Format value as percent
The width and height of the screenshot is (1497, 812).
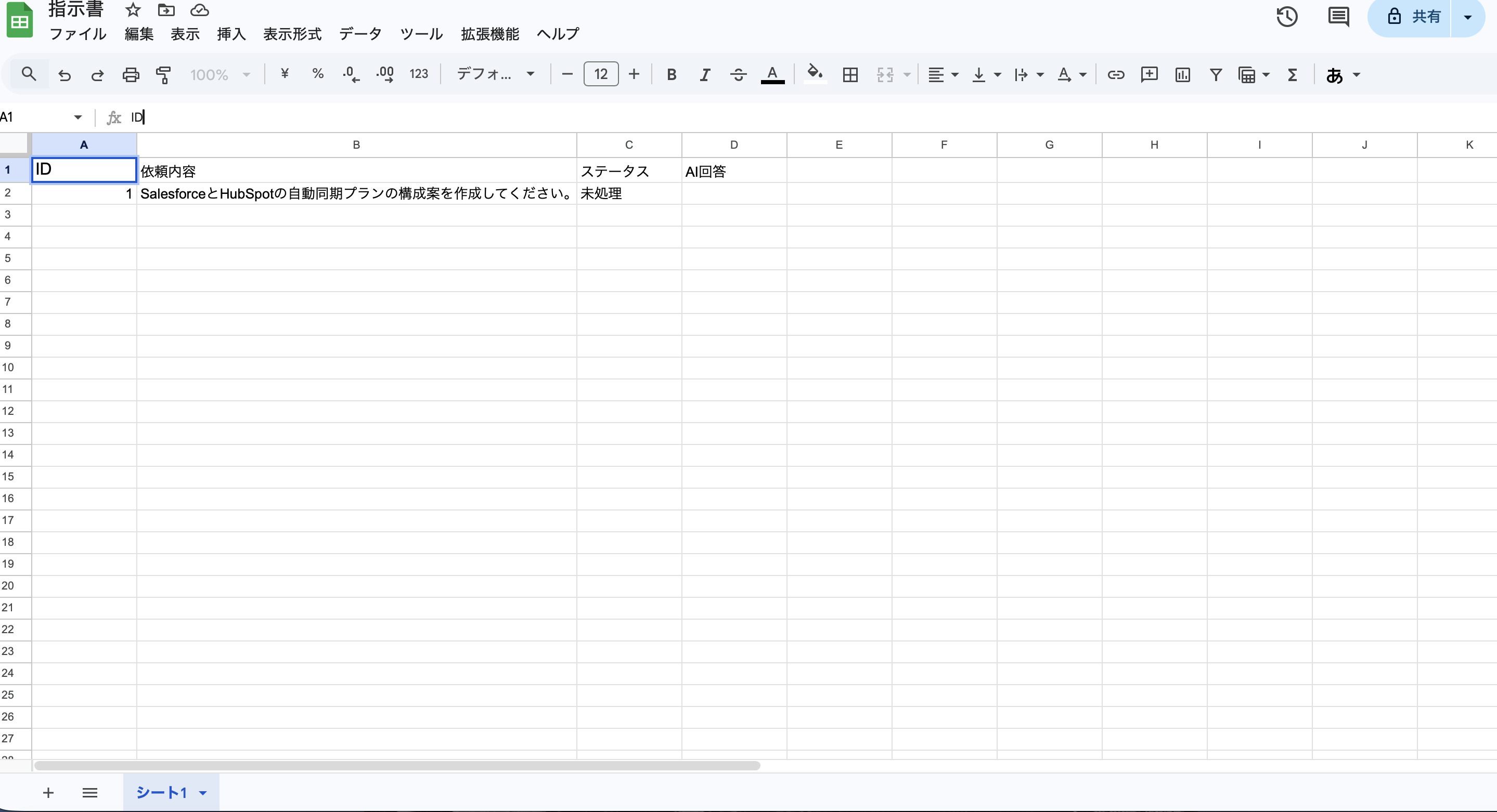[317, 74]
